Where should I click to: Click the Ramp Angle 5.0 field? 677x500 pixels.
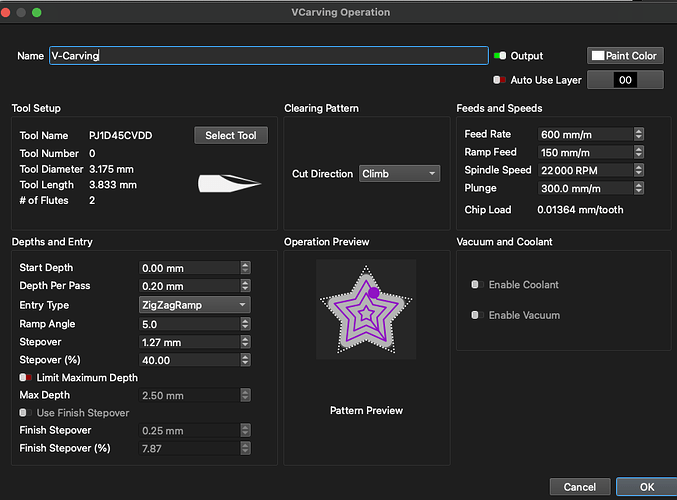pyautogui.click(x=190, y=324)
